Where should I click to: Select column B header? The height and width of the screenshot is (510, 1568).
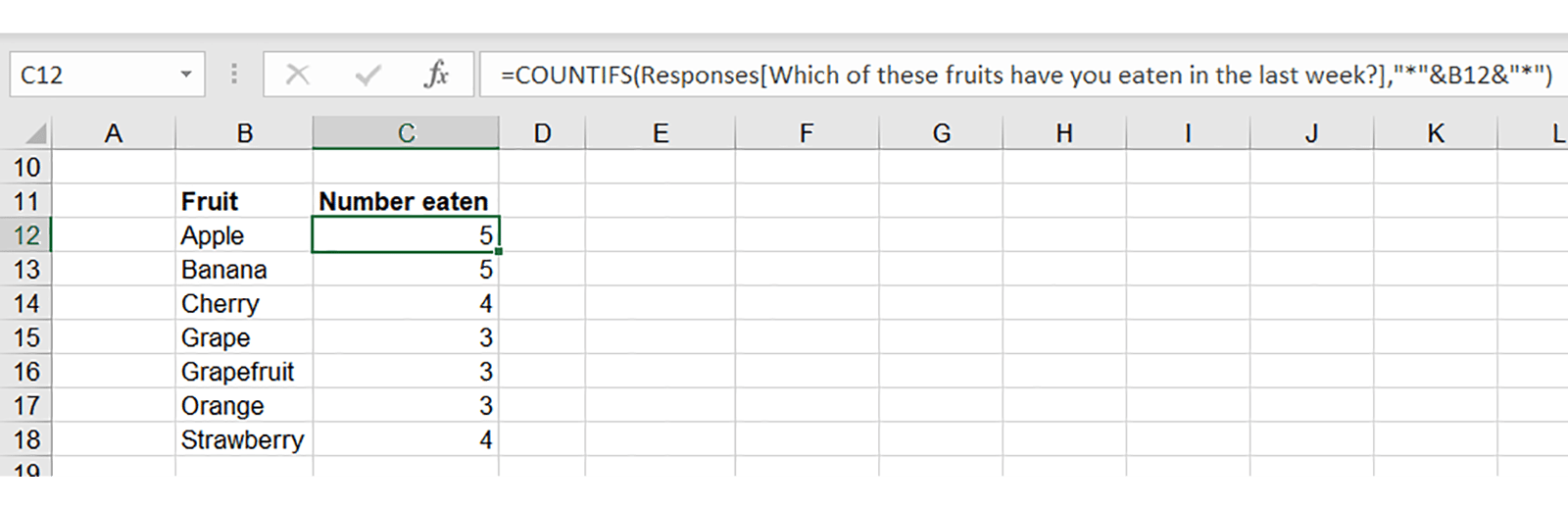[x=244, y=133]
